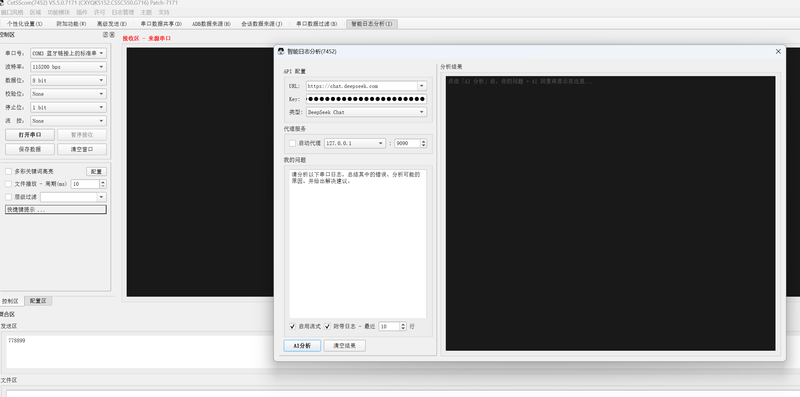Open the 区域 menu
The height and width of the screenshot is (397, 800).
(35, 12)
